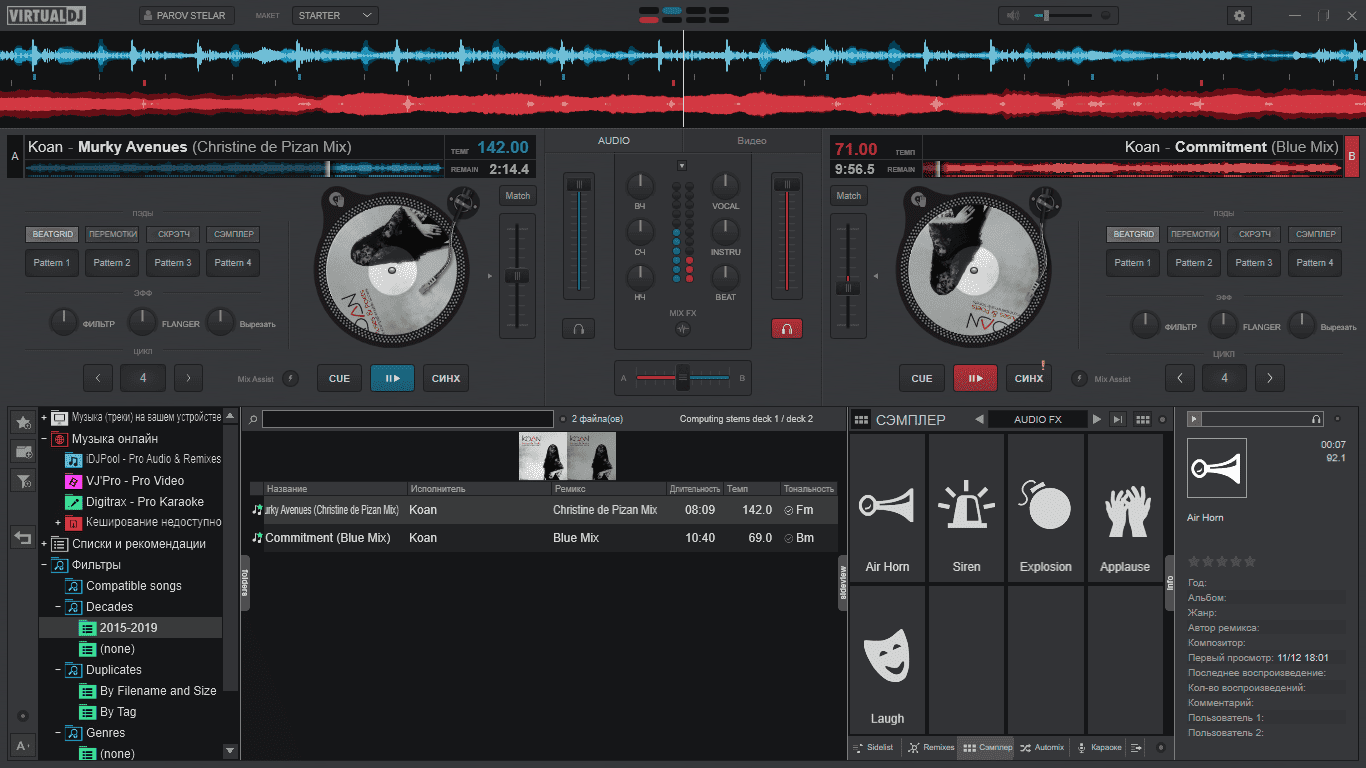Toggle left deck СИНХ sync button
The width and height of the screenshot is (1366, 768).
(x=446, y=378)
